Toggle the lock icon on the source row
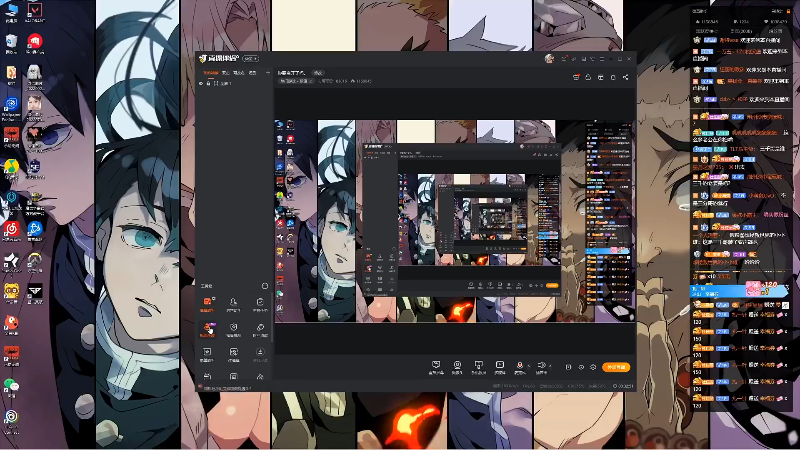This screenshot has height=450, width=800. [208, 83]
